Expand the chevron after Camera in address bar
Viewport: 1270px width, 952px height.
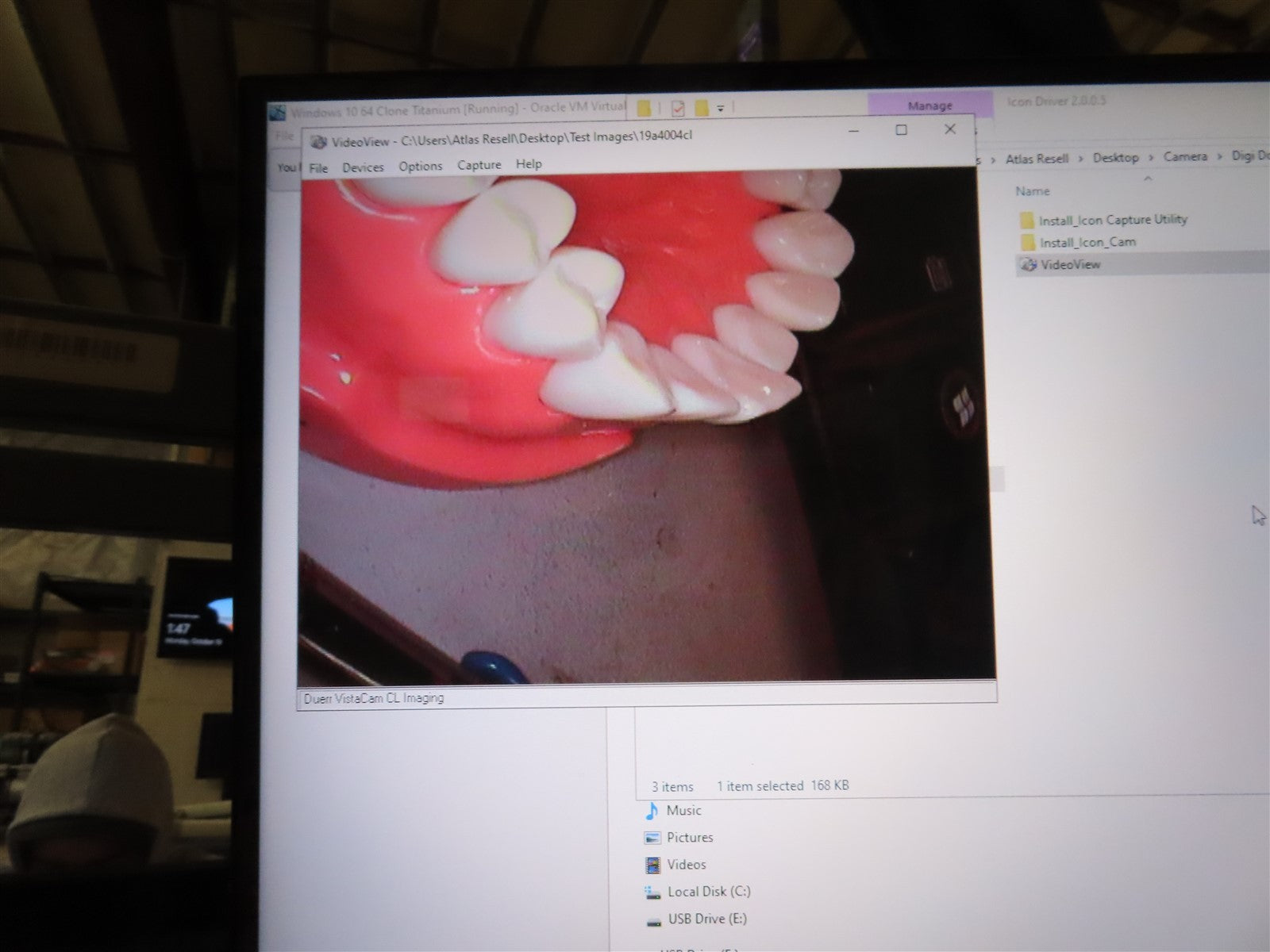[1219, 157]
